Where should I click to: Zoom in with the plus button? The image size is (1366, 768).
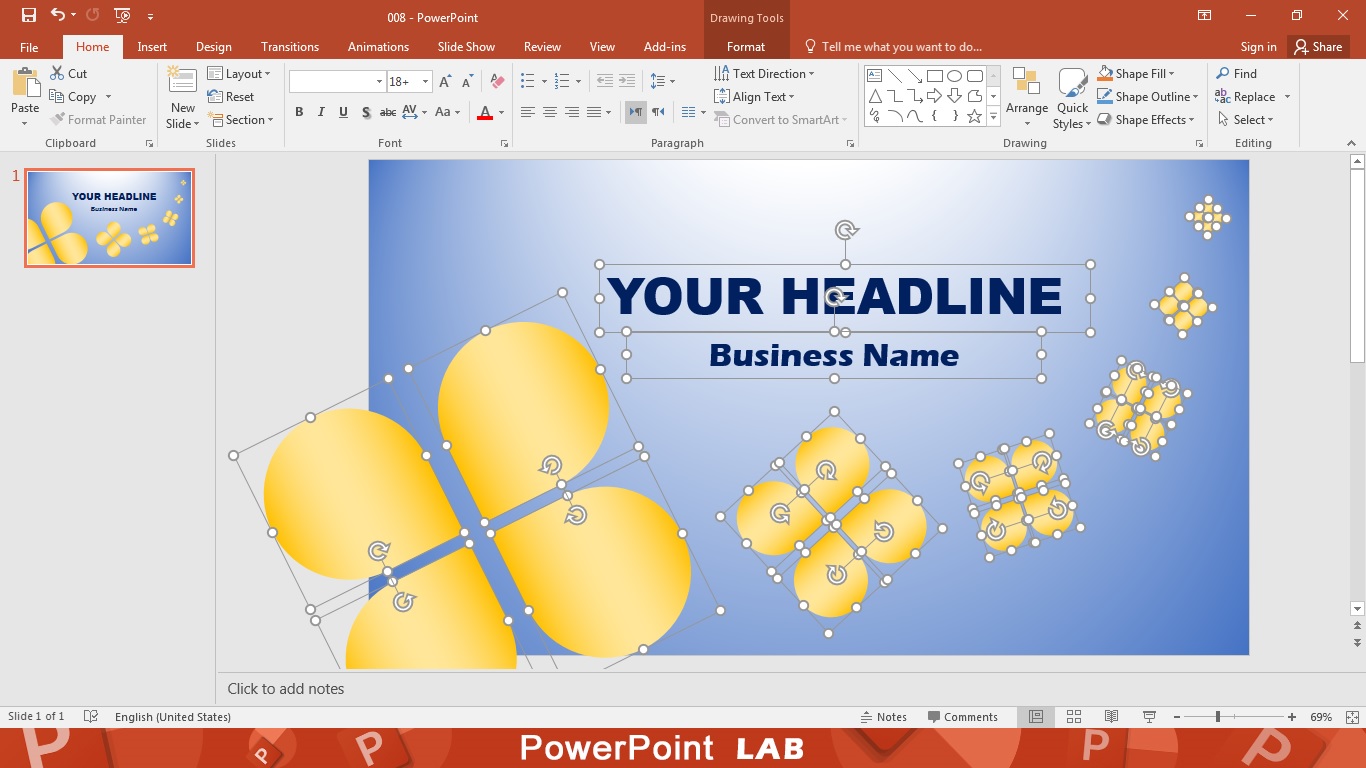tap(1292, 717)
